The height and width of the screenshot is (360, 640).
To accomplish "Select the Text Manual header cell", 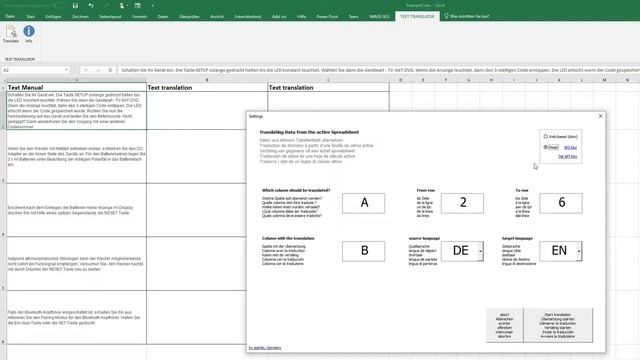I will tap(76, 87).
